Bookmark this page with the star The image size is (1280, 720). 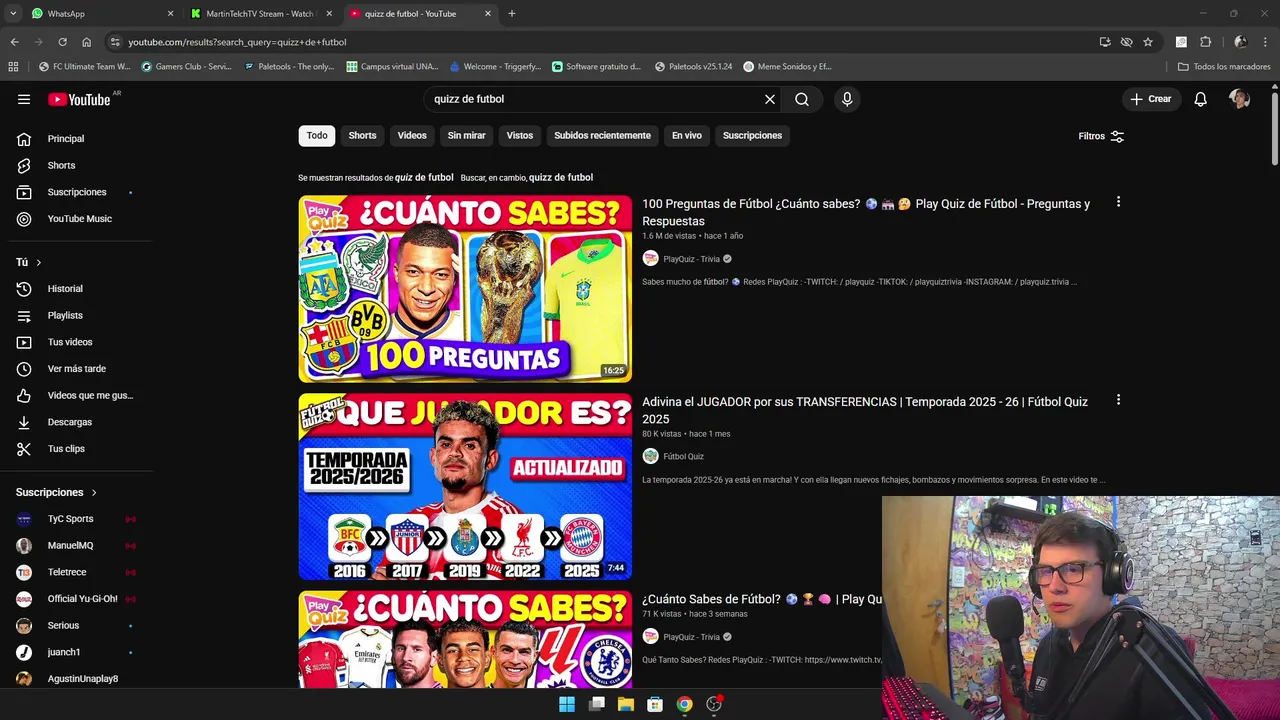tap(1148, 42)
